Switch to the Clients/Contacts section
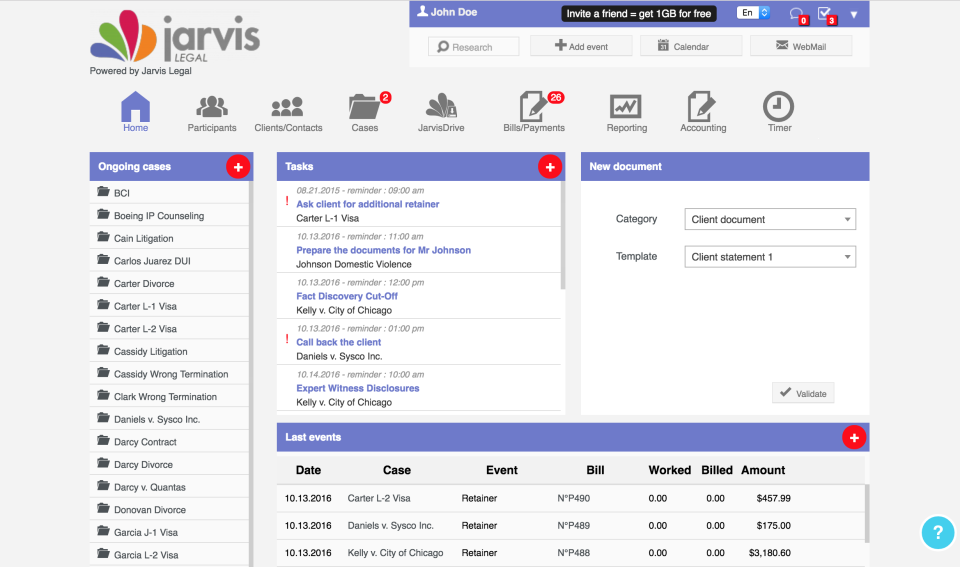The width and height of the screenshot is (960, 567). tap(288, 113)
